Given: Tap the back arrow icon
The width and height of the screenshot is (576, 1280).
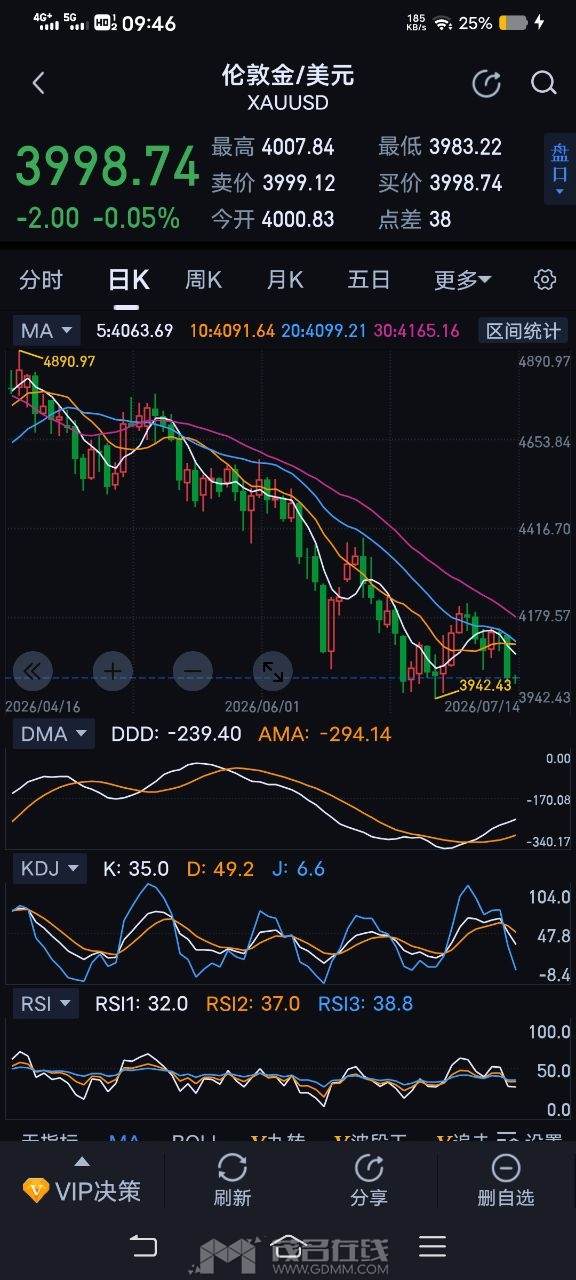Looking at the screenshot, I should coord(39,84).
